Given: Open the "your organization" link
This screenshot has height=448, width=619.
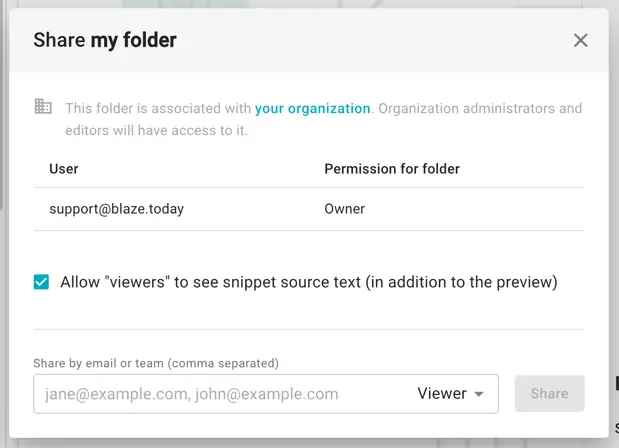Looking at the screenshot, I should tap(312, 108).
